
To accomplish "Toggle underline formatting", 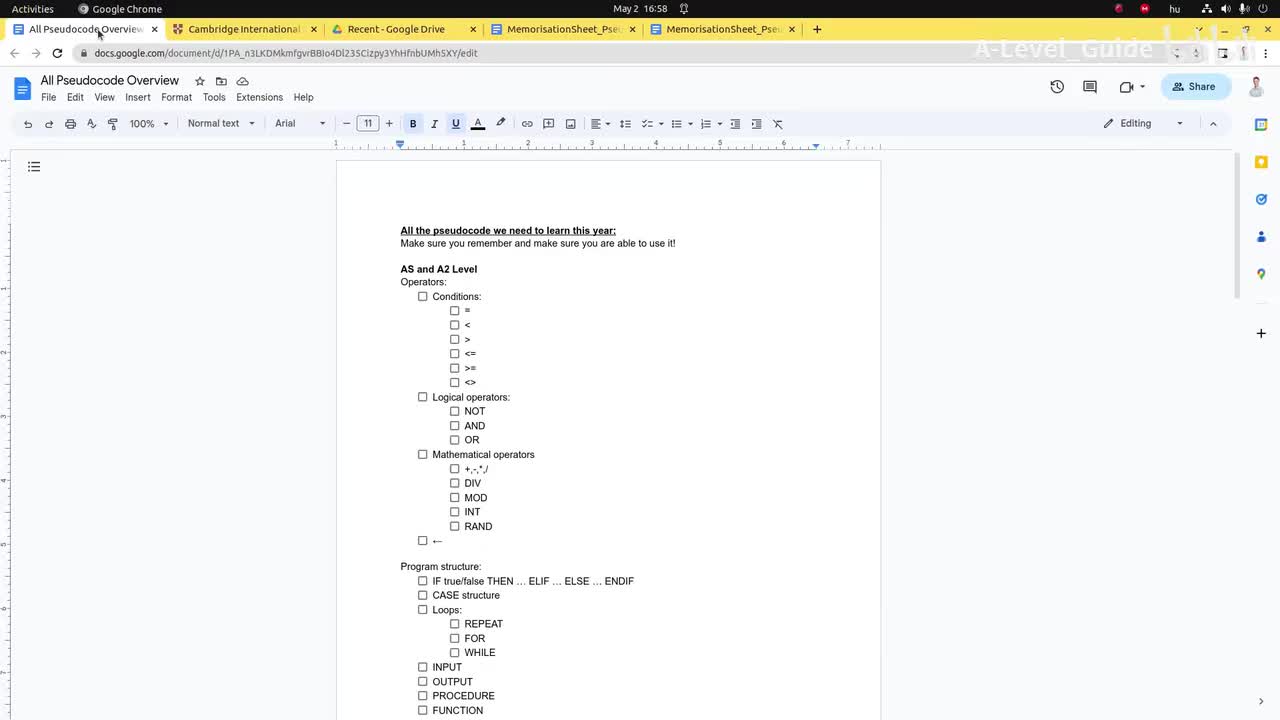I will (x=456, y=124).
